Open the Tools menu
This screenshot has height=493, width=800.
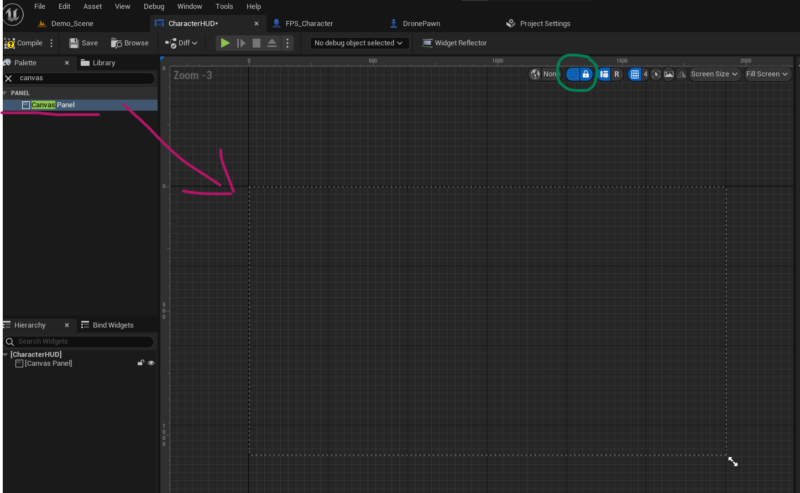(224, 7)
